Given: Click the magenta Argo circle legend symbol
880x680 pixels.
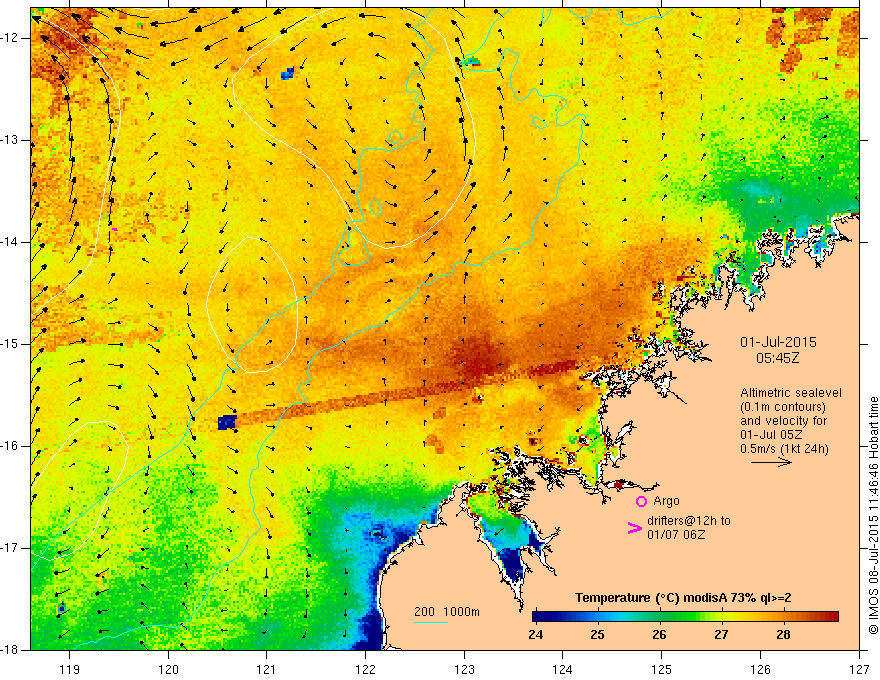Looking at the screenshot, I should (641, 501).
